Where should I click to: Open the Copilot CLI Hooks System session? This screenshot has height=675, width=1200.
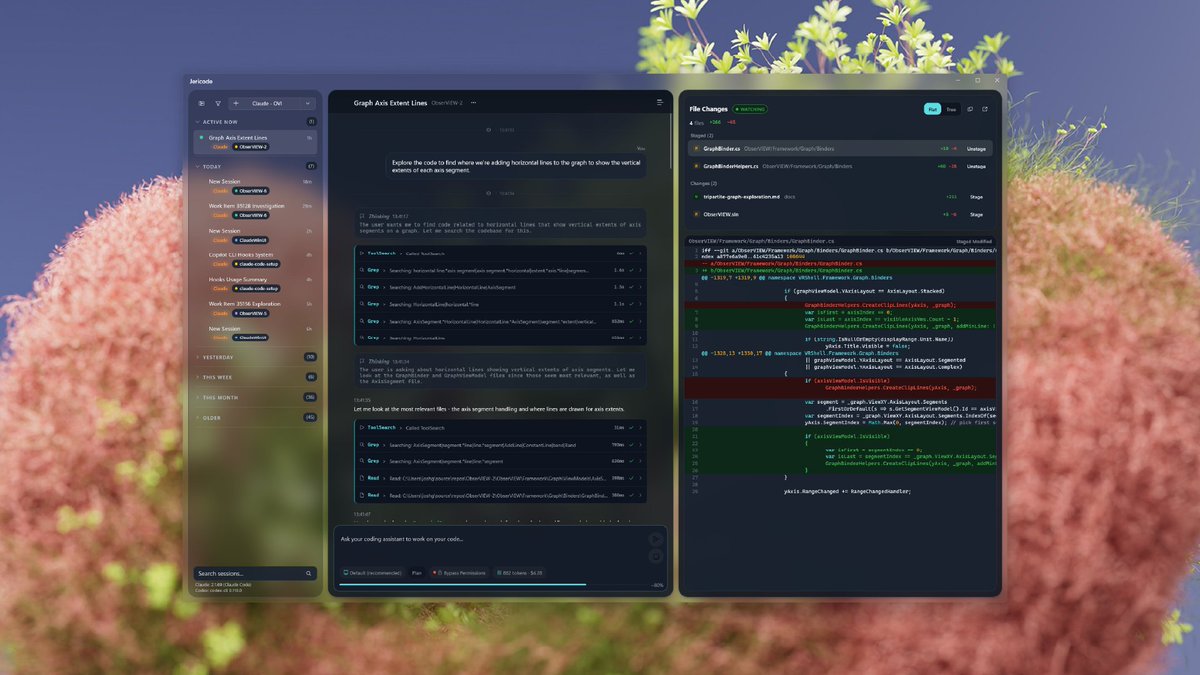[x=255, y=259]
